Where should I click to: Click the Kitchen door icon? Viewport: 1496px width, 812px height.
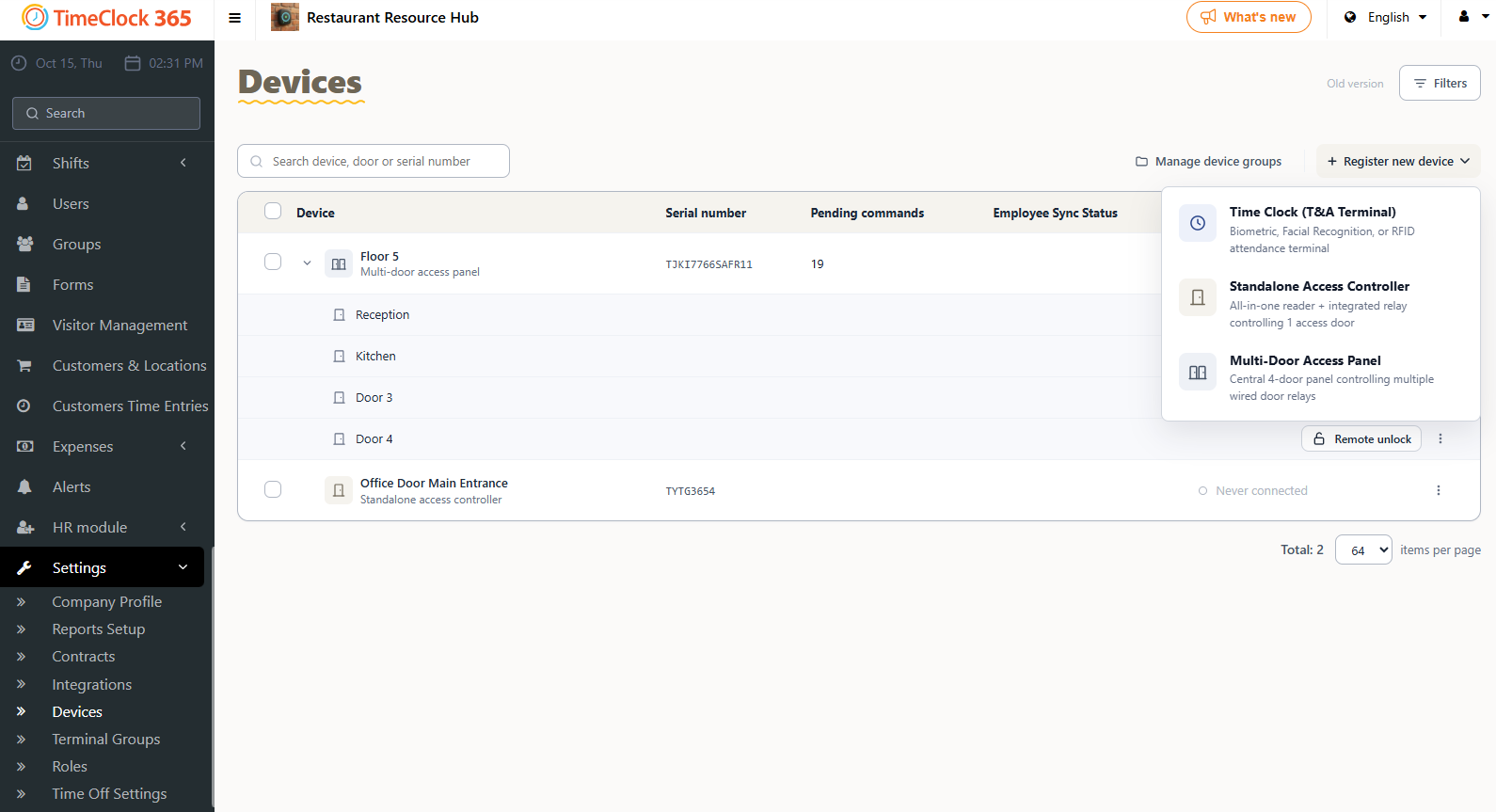(340, 357)
